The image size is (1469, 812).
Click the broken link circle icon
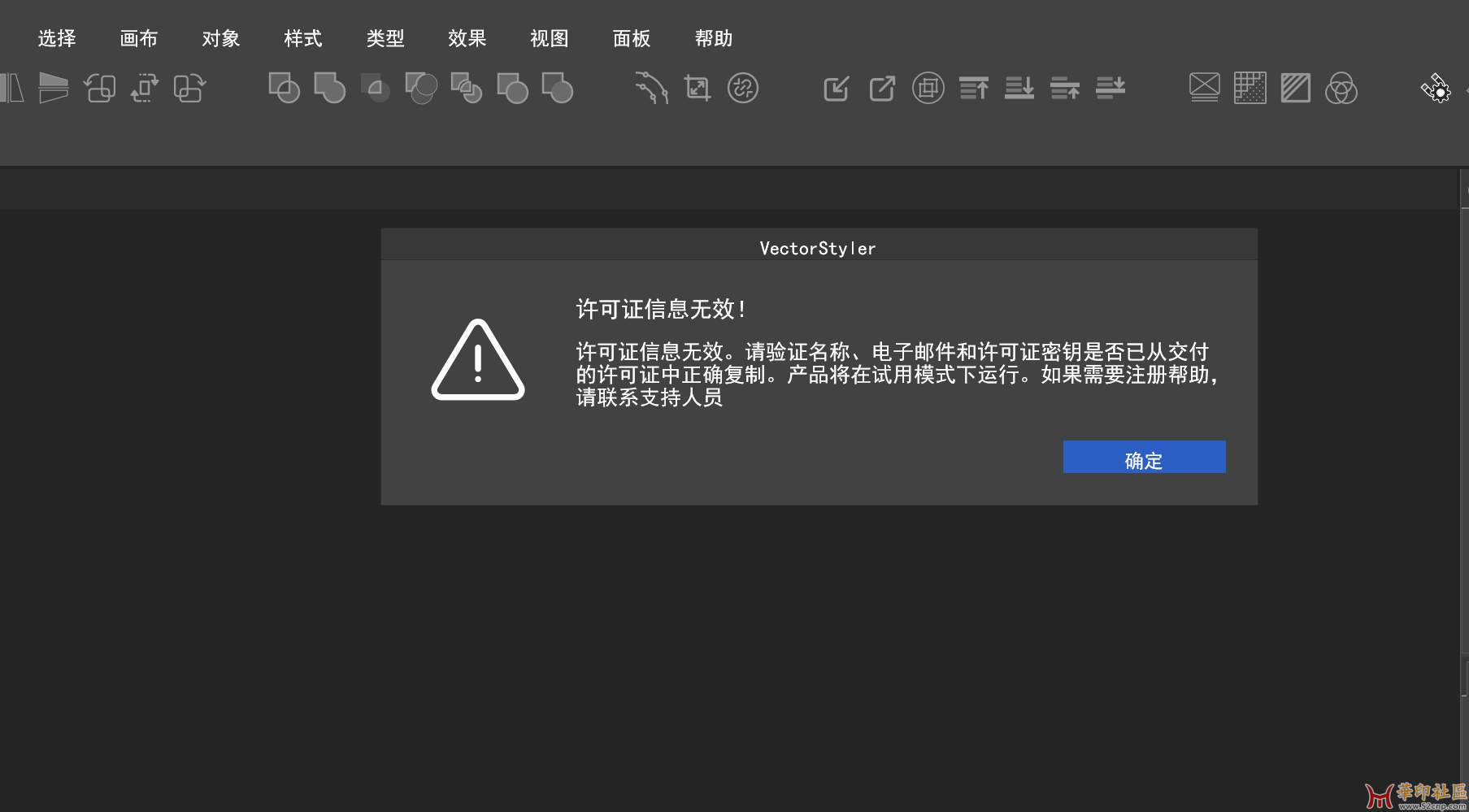pyautogui.click(x=743, y=88)
